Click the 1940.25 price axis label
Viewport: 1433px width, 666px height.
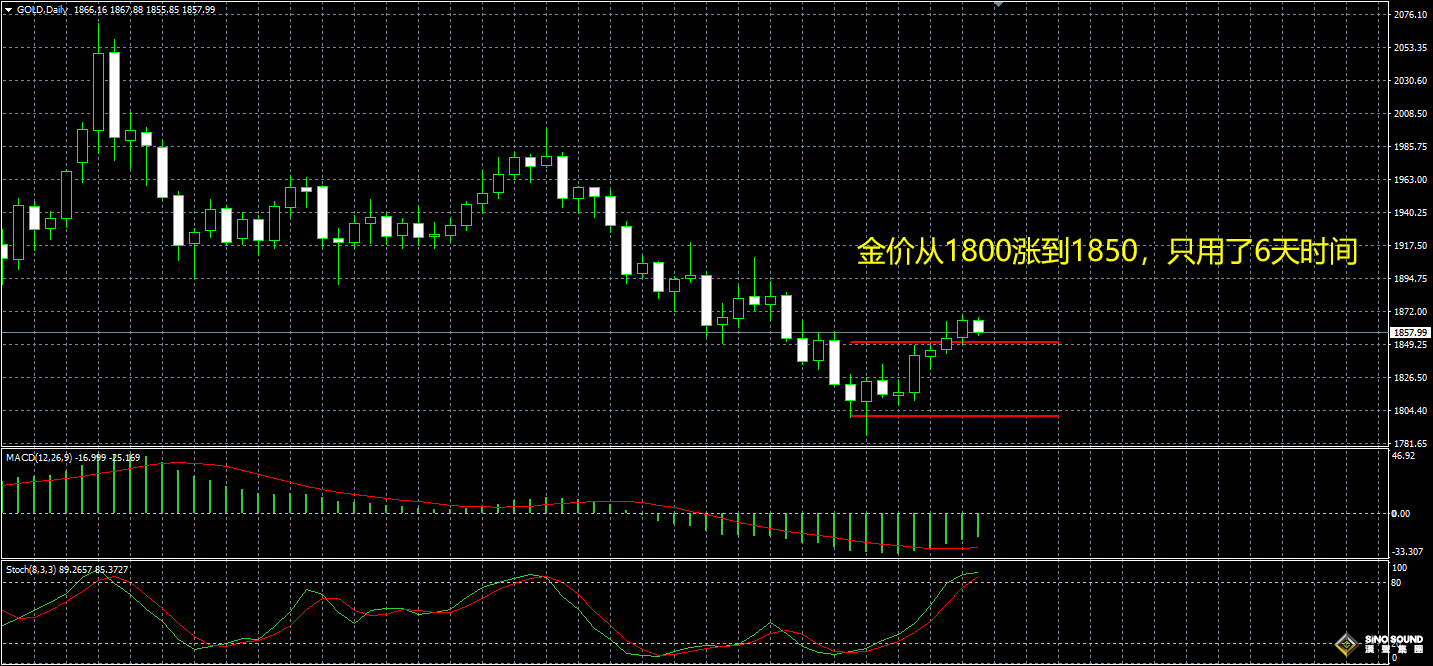[1409, 213]
